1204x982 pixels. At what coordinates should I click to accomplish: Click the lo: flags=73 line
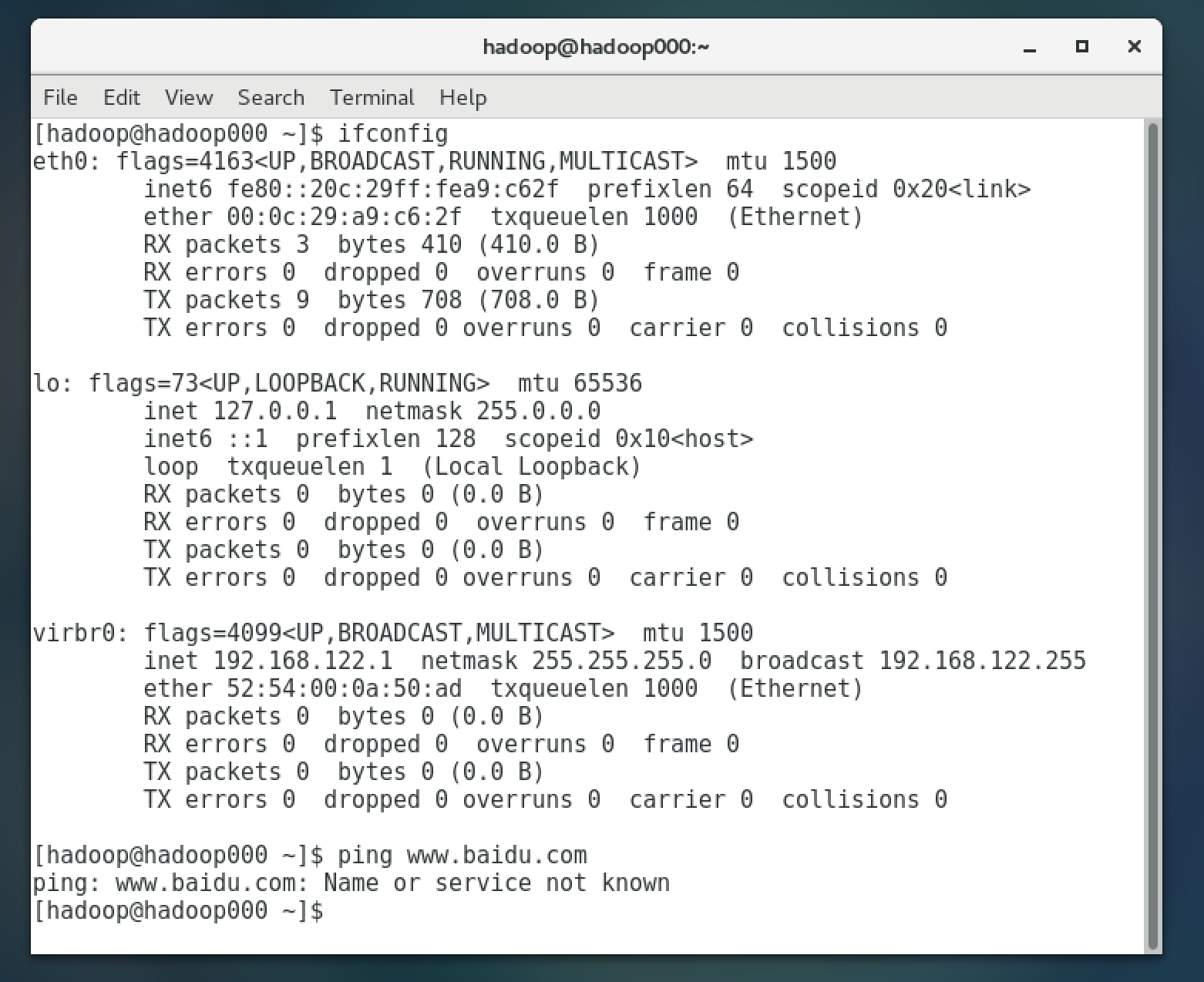(x=338, y=383)
